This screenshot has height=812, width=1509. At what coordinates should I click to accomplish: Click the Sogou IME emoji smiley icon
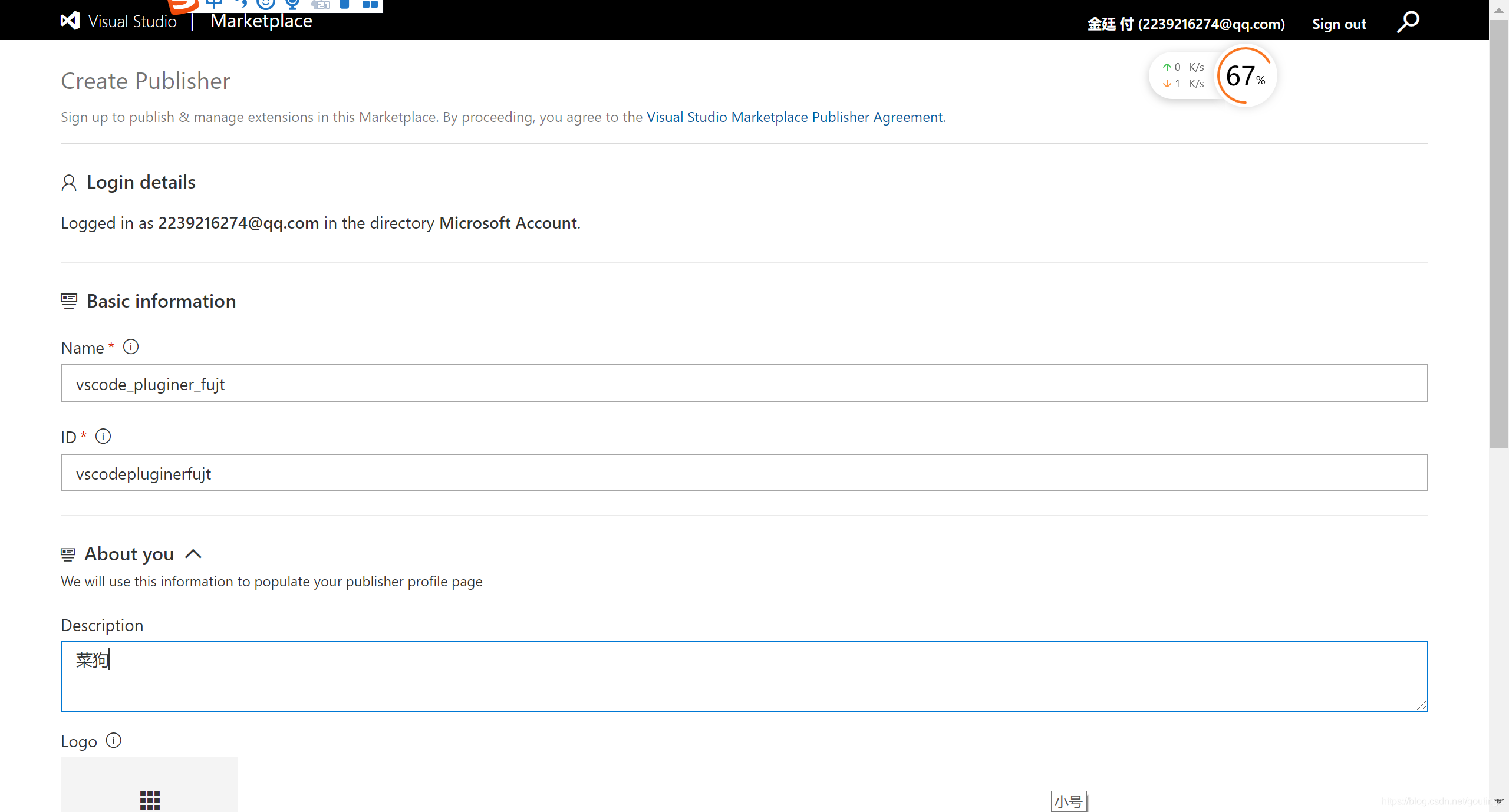tap(266, 4)
